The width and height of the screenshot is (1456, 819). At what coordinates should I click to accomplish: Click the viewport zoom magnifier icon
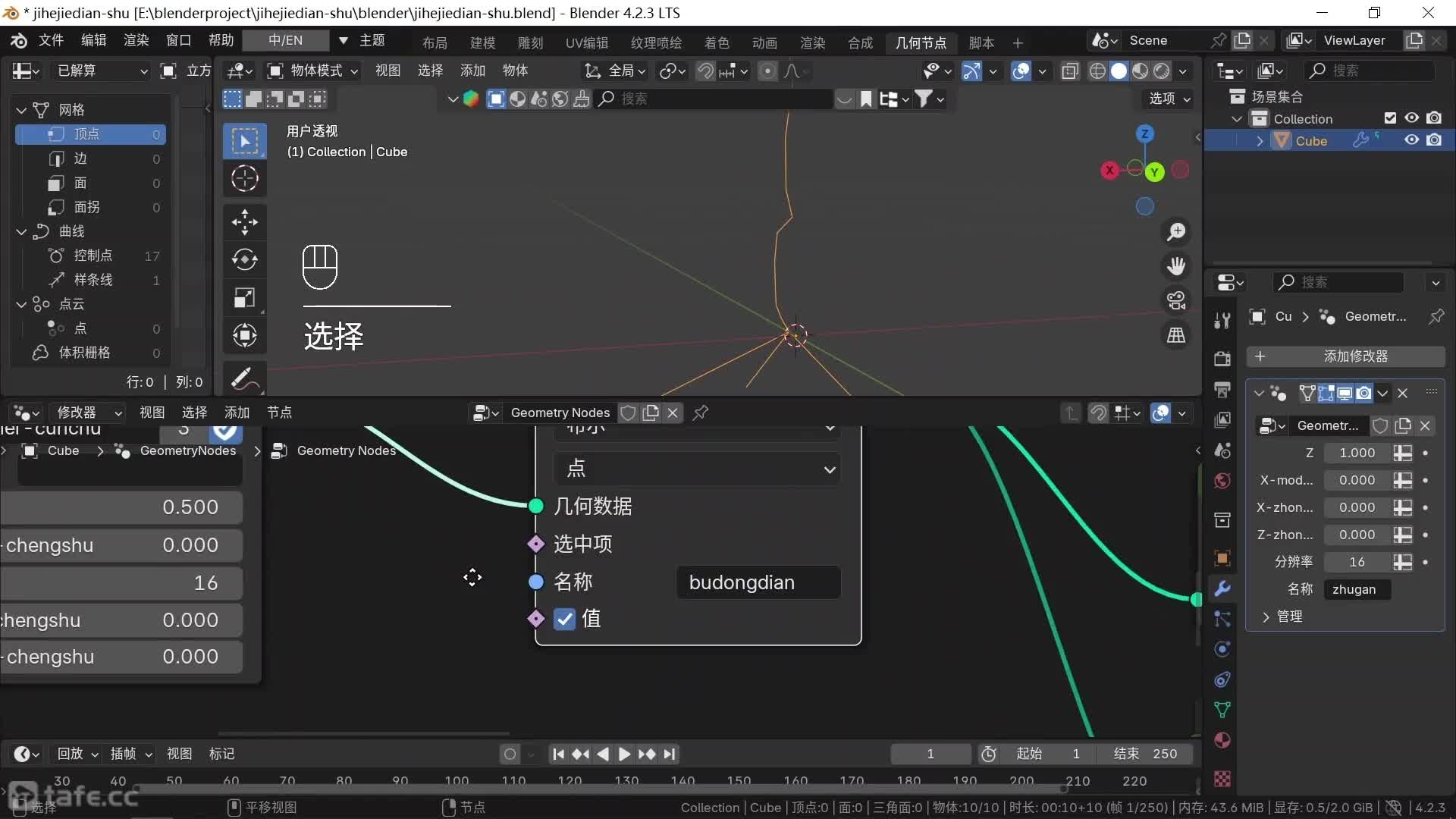(1176, 232)
